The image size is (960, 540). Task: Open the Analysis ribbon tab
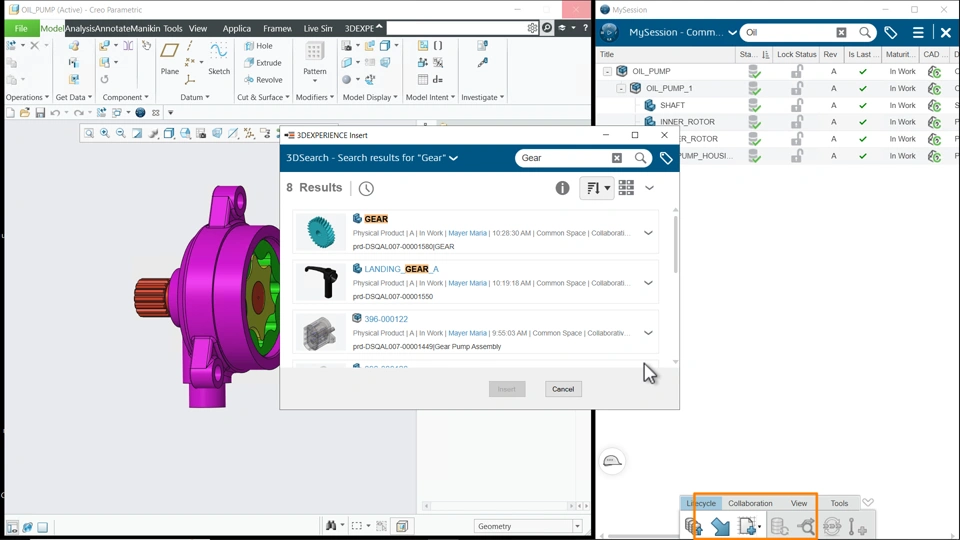coord(80,29)
